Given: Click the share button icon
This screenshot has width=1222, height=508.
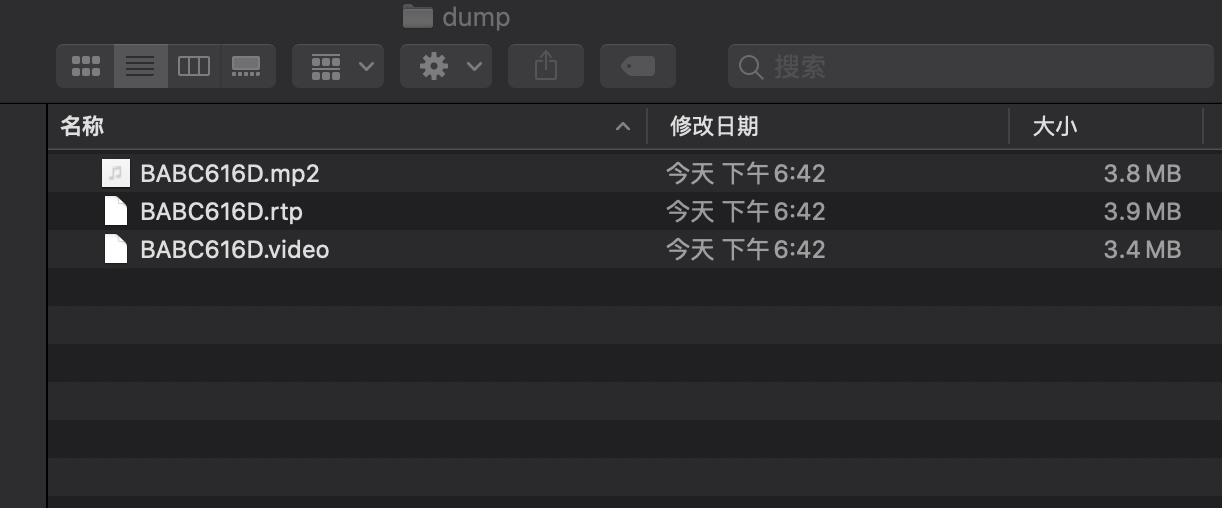Looking at the screenshot, I should (x=546, y=66).
